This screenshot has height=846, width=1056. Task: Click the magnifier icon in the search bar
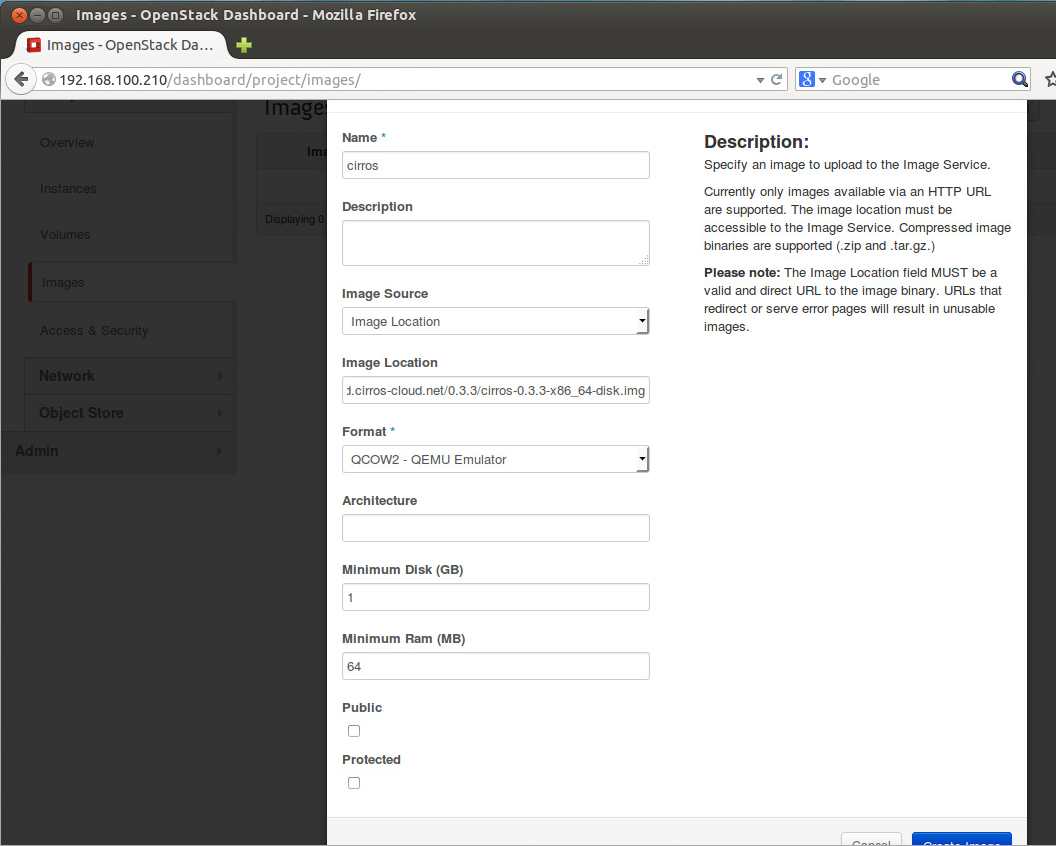(x=1019, y=79)
